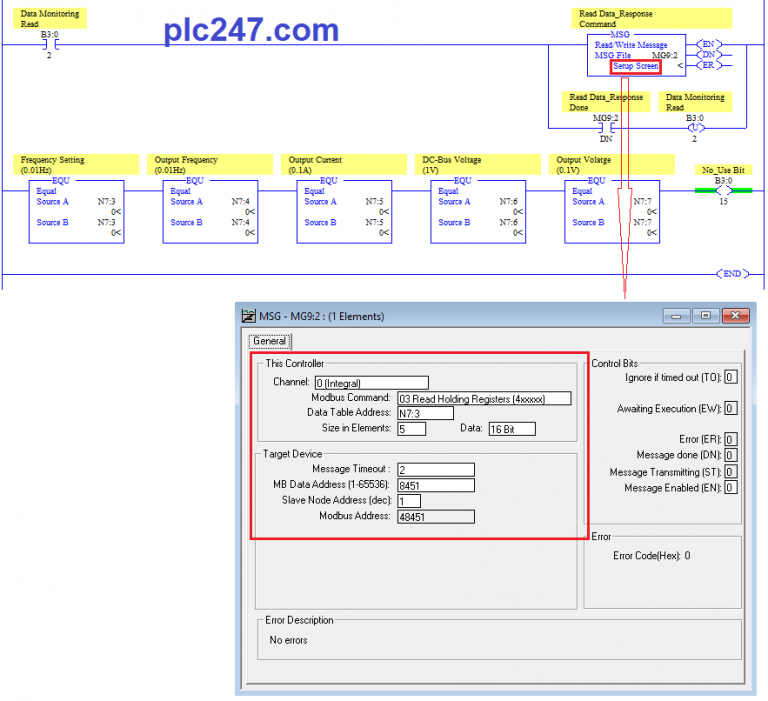Screen dimensions: 768x701
Task: Click the Channel field showing 0 (Integral)
Action: click(x=372, y=383)
